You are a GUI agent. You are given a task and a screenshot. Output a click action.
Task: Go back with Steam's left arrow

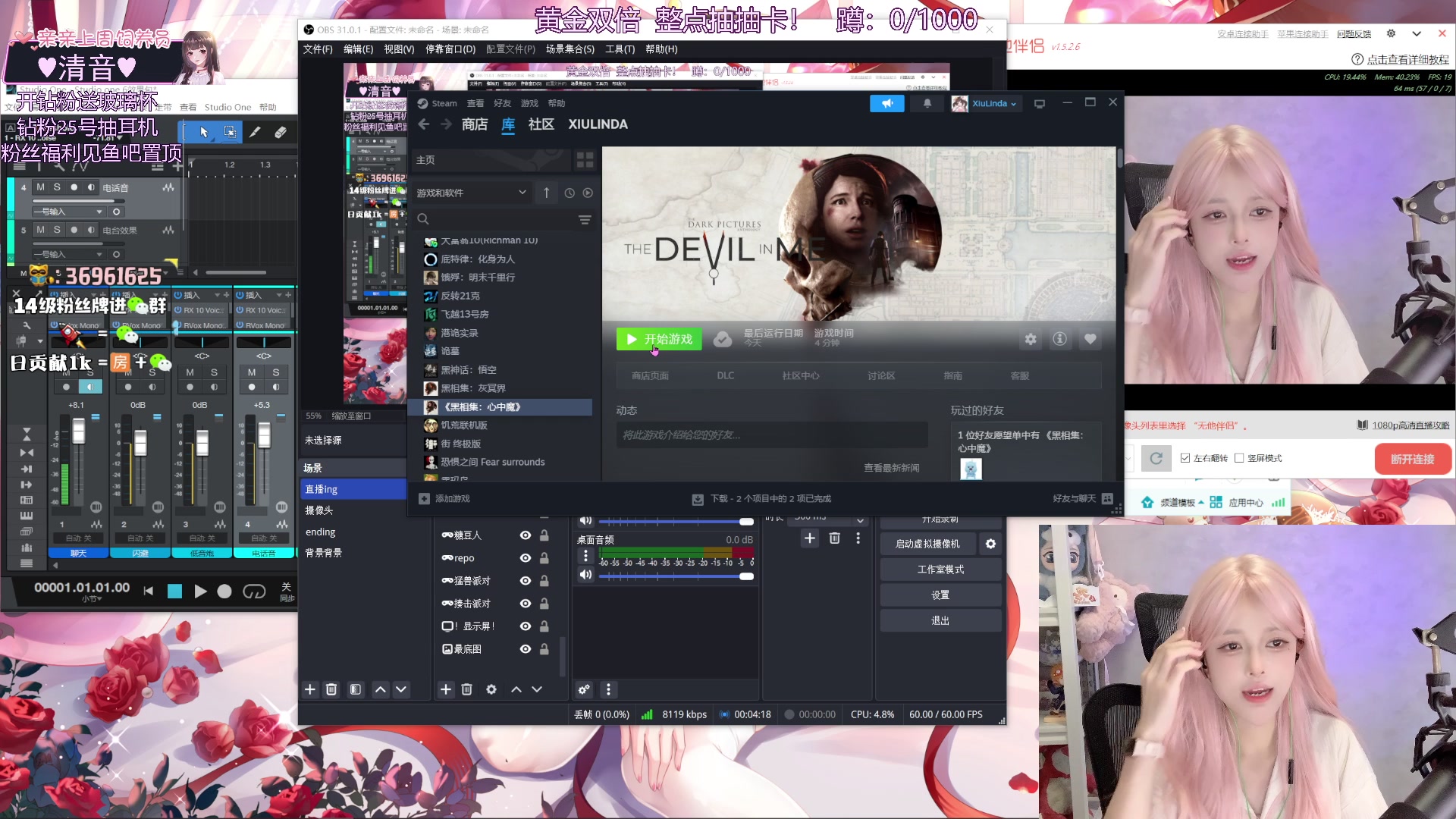click(424, 124)
